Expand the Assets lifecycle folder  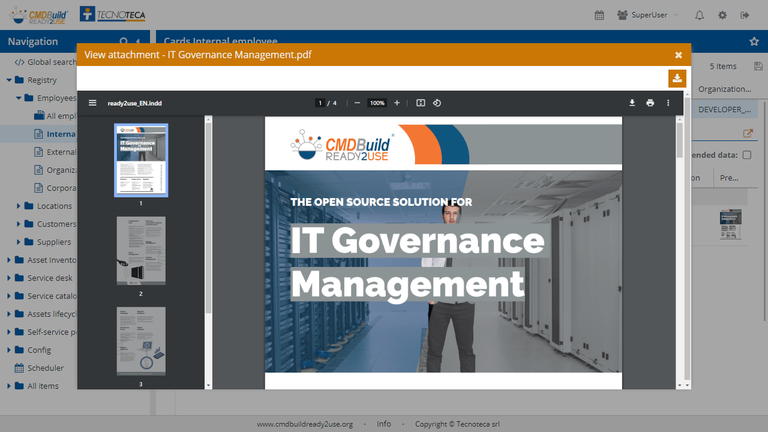click(x=9, y=314)
